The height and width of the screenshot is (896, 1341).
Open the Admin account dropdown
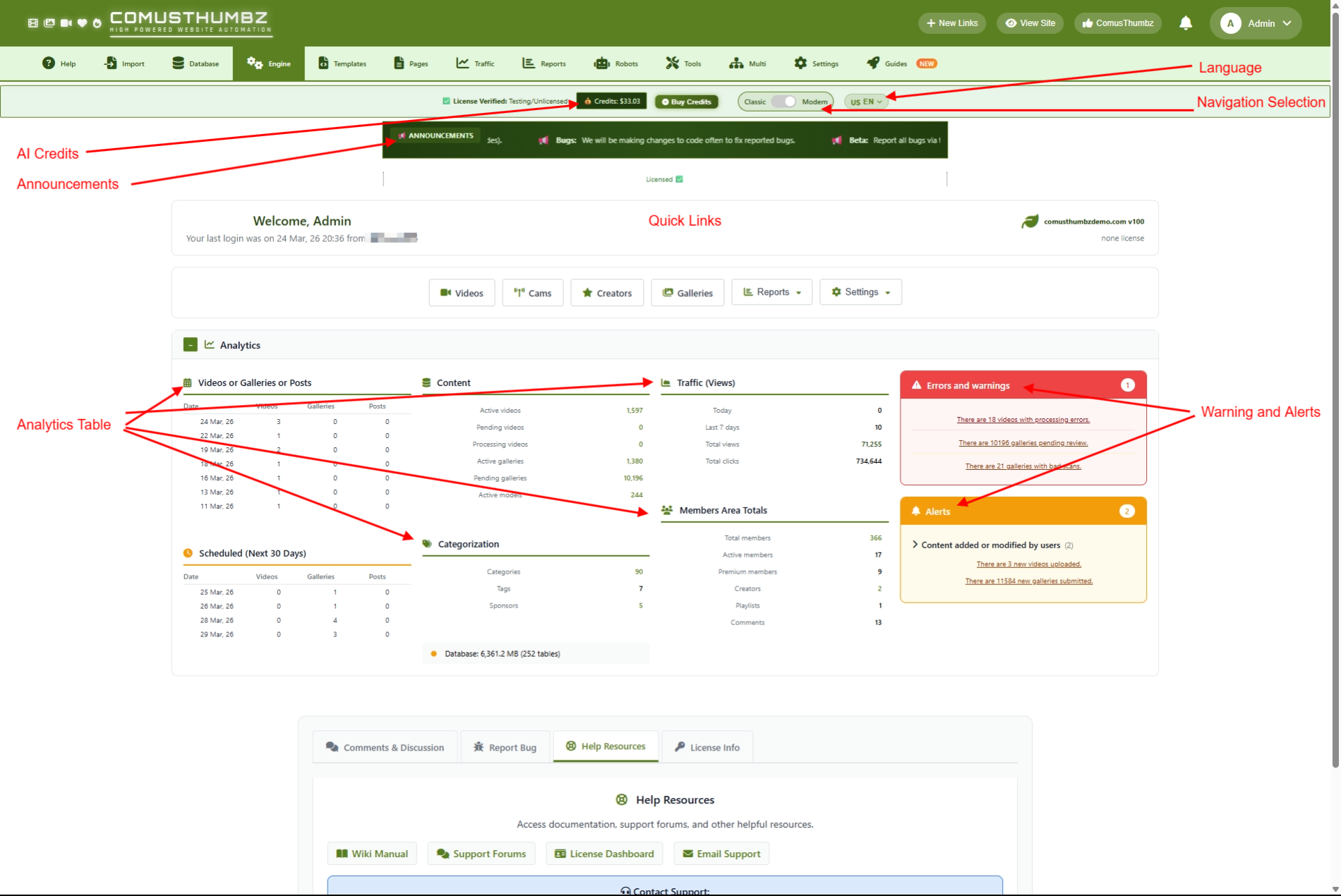coord(1256,23)
